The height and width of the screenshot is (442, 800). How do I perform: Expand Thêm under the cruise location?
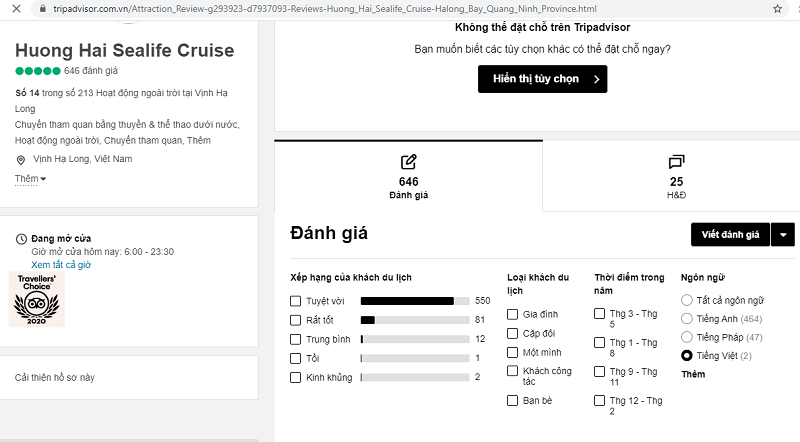(x=30, y=179)
